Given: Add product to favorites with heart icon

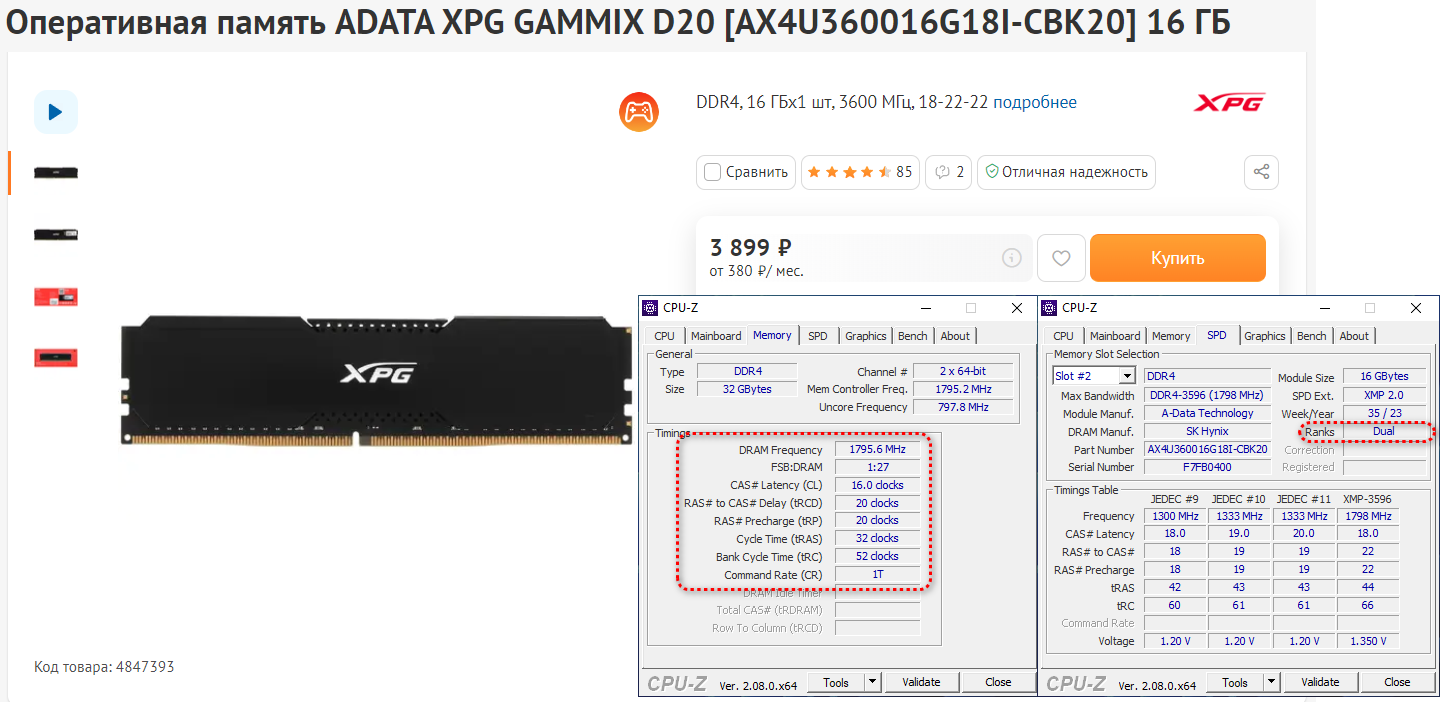Looking at the screenshot, I should (x=1061, y=258).
